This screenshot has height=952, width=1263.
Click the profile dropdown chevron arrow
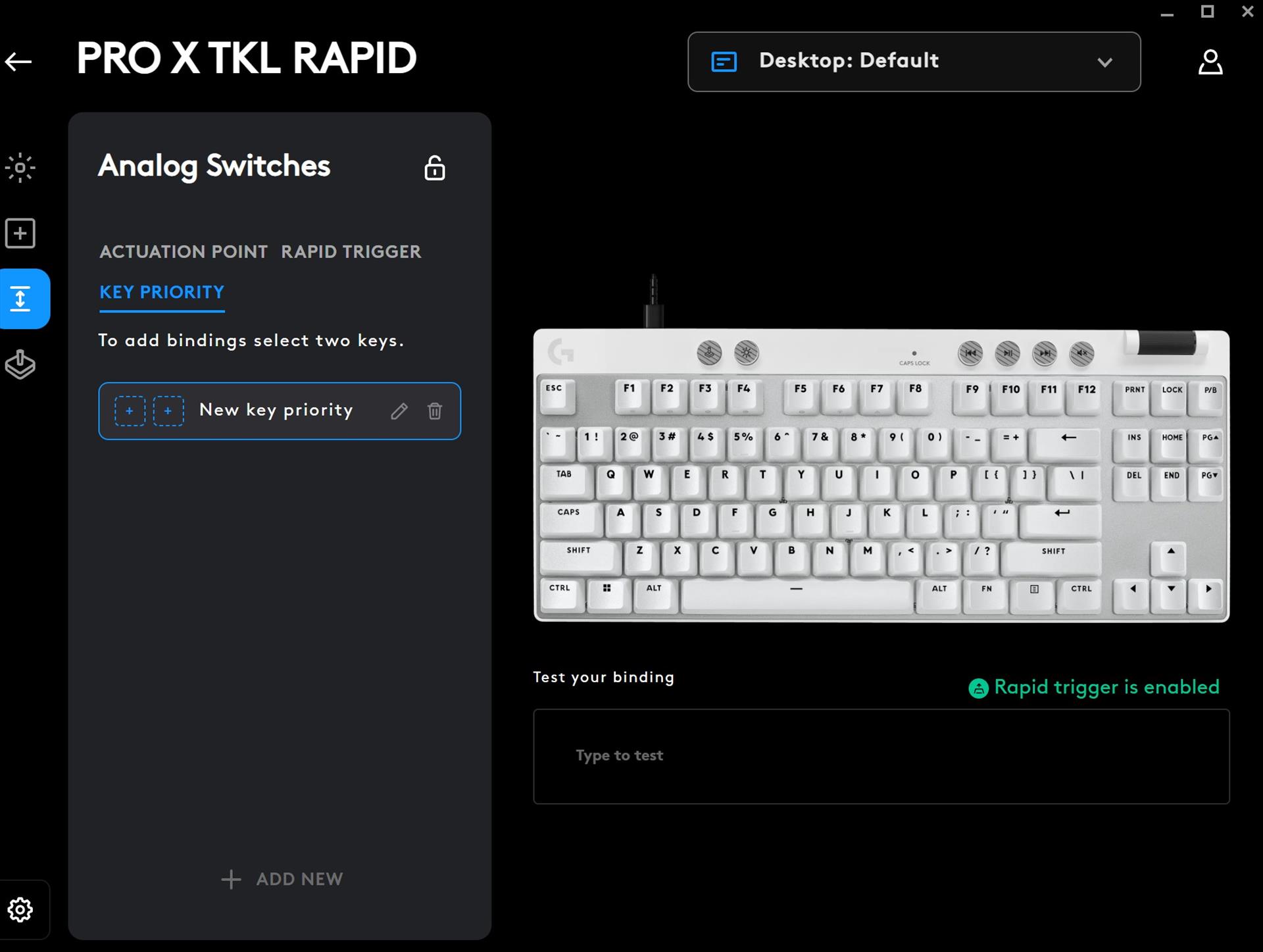pos(1104,63)
